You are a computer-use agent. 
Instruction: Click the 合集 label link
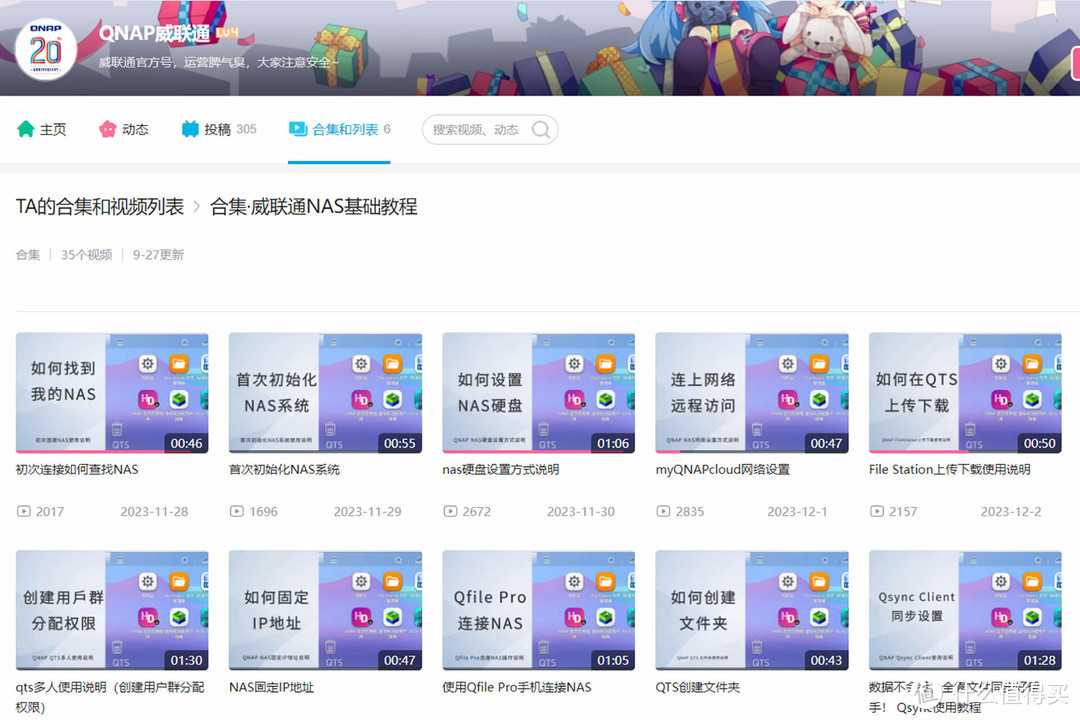[27, 254]
